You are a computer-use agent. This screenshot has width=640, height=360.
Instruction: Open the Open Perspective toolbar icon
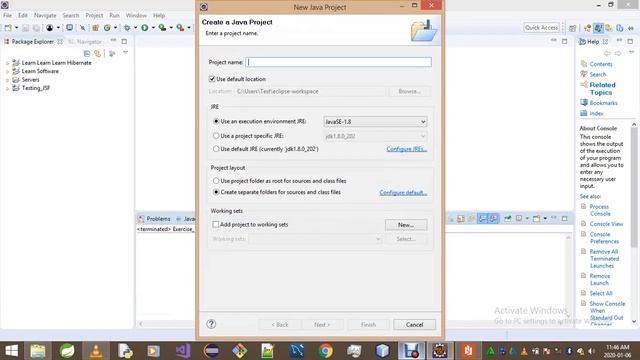573,28
